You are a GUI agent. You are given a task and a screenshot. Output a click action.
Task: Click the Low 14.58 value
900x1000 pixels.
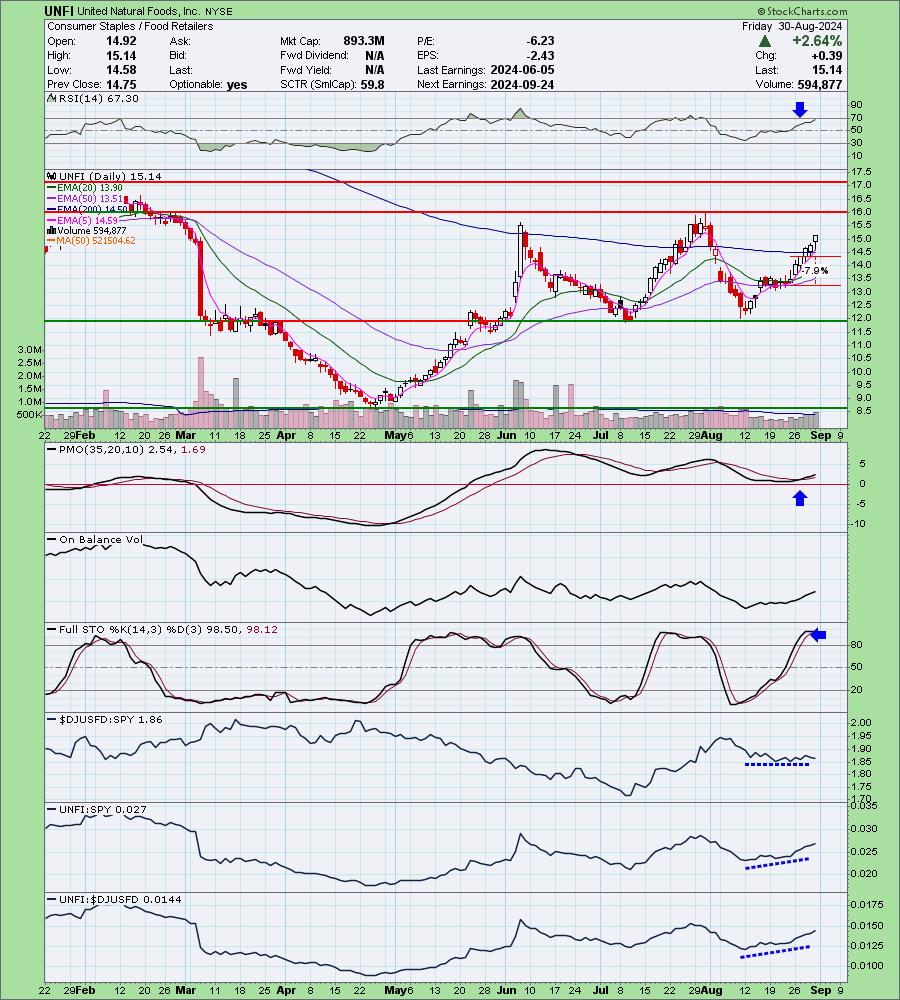pyautogui.click(x=121, y=70)
